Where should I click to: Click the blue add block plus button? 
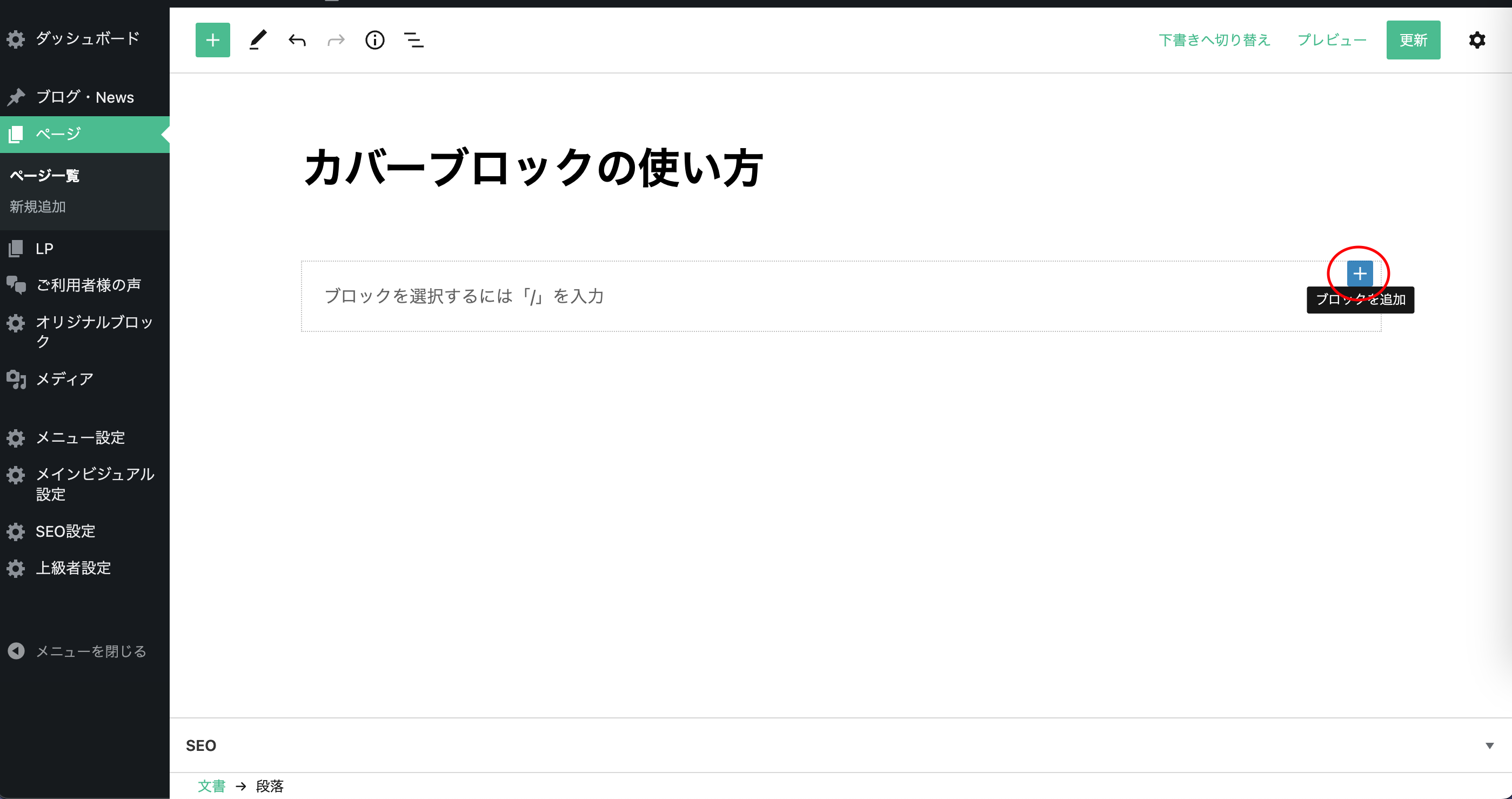(x=1360, y=274)
